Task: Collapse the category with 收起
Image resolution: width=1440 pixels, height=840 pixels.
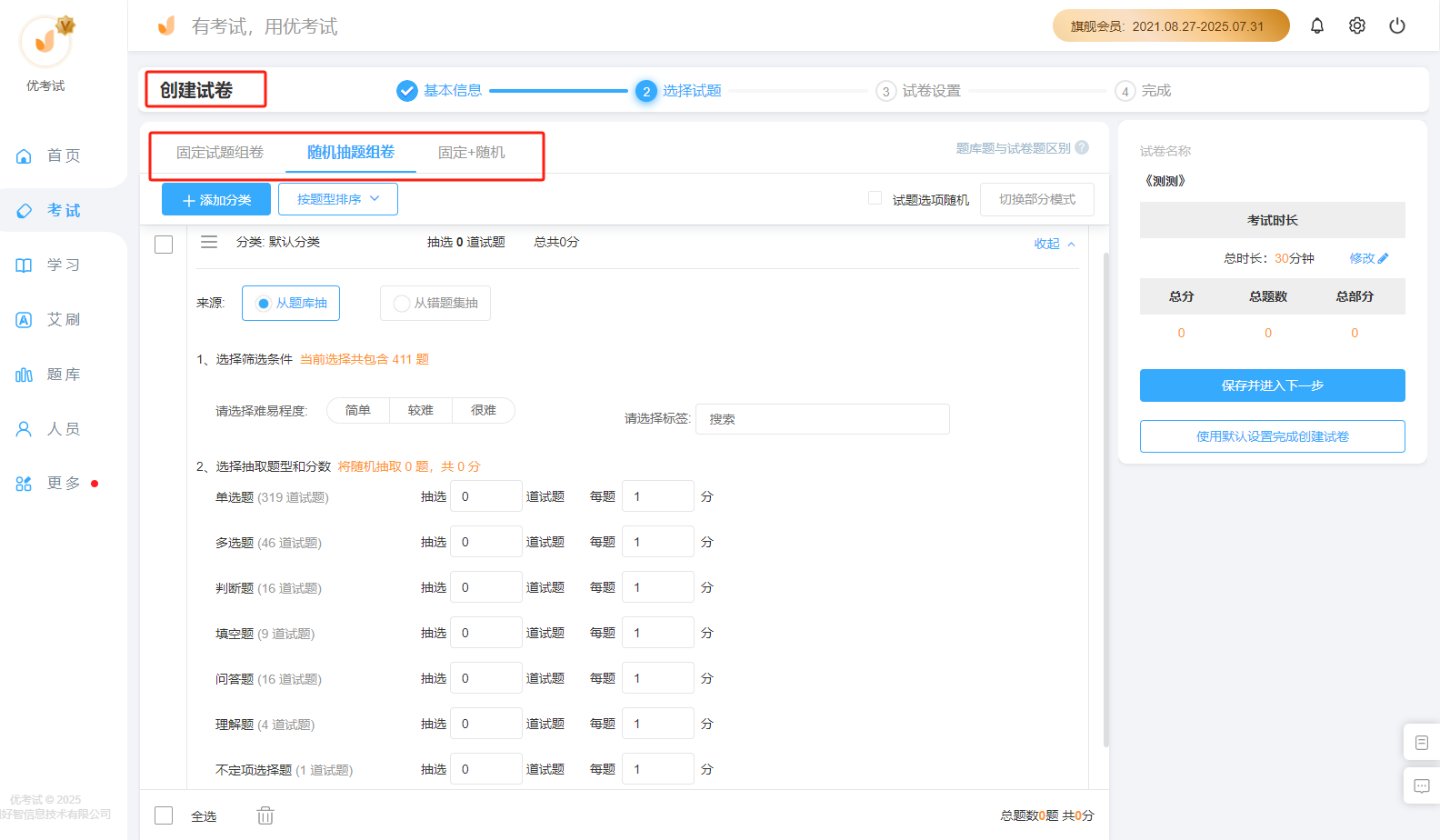Action: [x=1055, y=244]
